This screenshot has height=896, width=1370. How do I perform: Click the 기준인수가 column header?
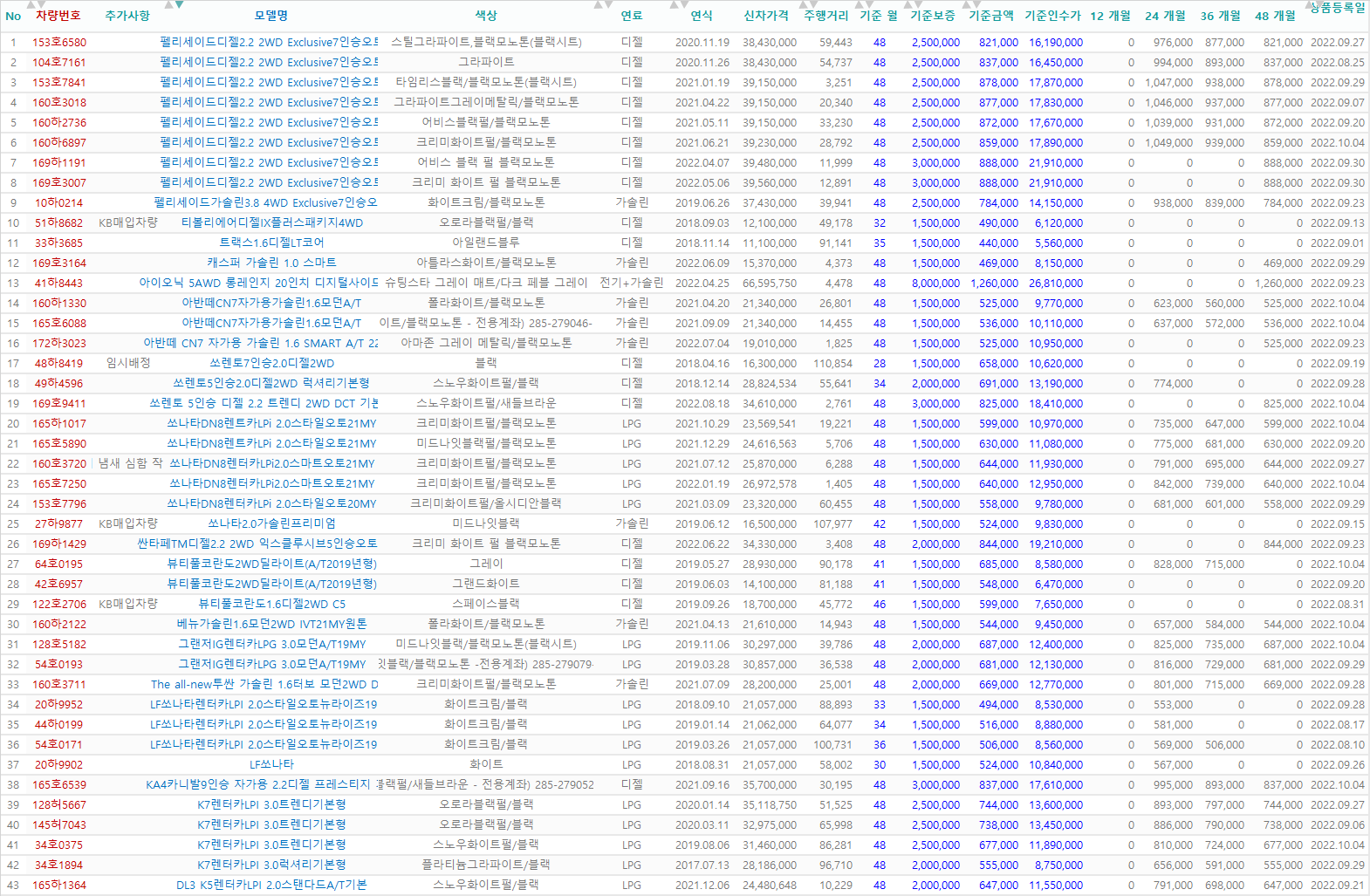click(x=1053, y=16)
